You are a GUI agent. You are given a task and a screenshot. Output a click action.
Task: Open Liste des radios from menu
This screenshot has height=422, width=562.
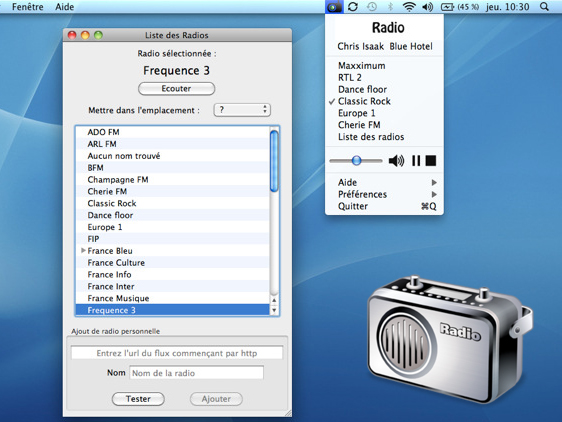coord(384,137)
